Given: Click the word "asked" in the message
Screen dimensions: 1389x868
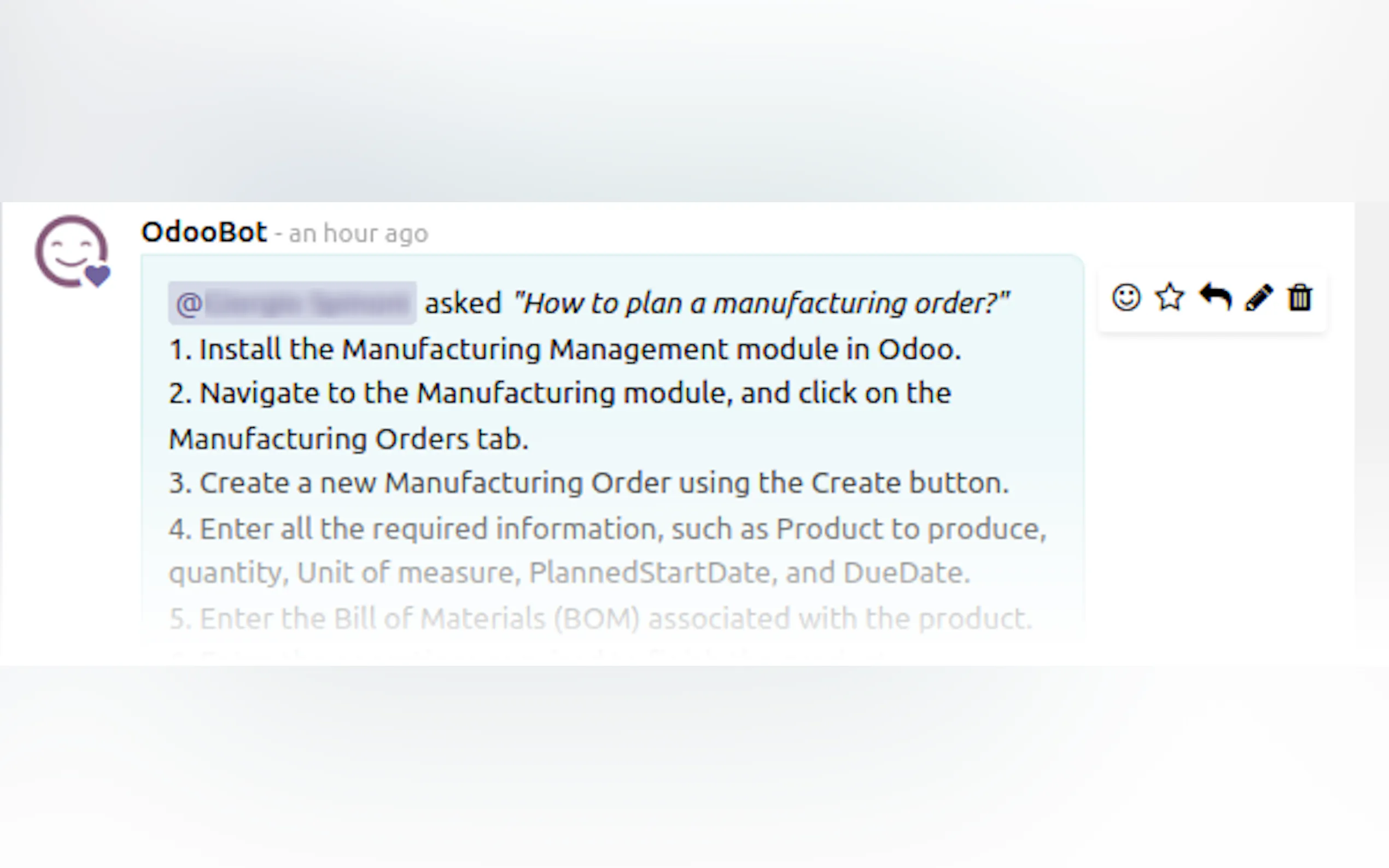Looking at the screenshot, I should (x=463, y=303).
